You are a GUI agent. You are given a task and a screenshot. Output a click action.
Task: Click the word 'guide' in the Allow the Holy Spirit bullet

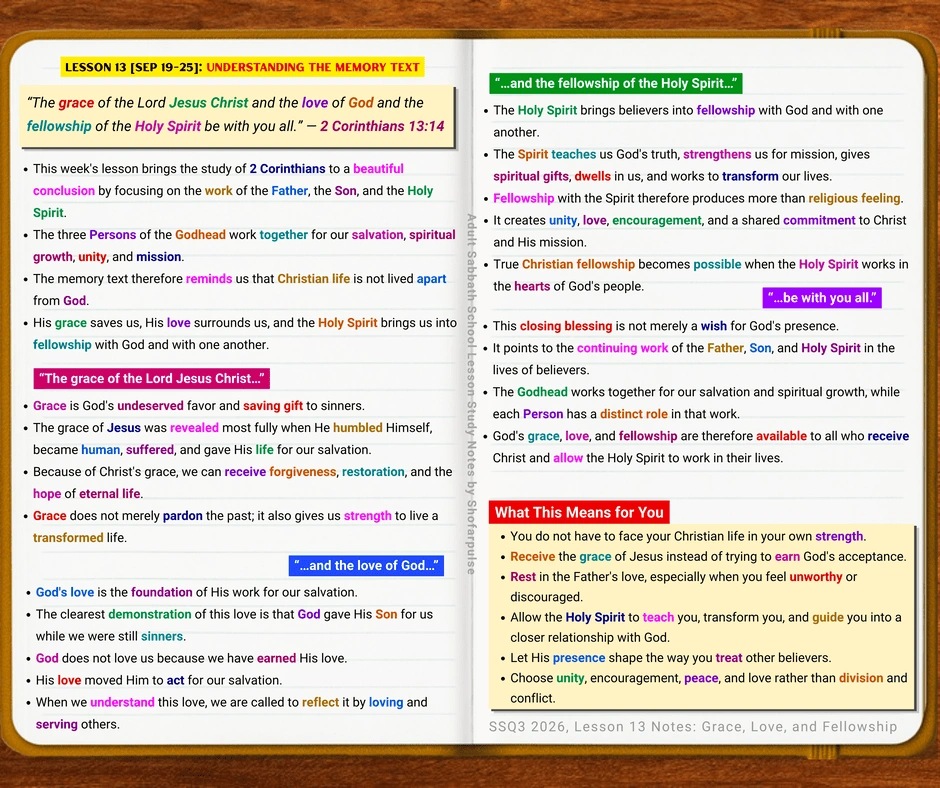pyautogui.click(x=828, y=618)
